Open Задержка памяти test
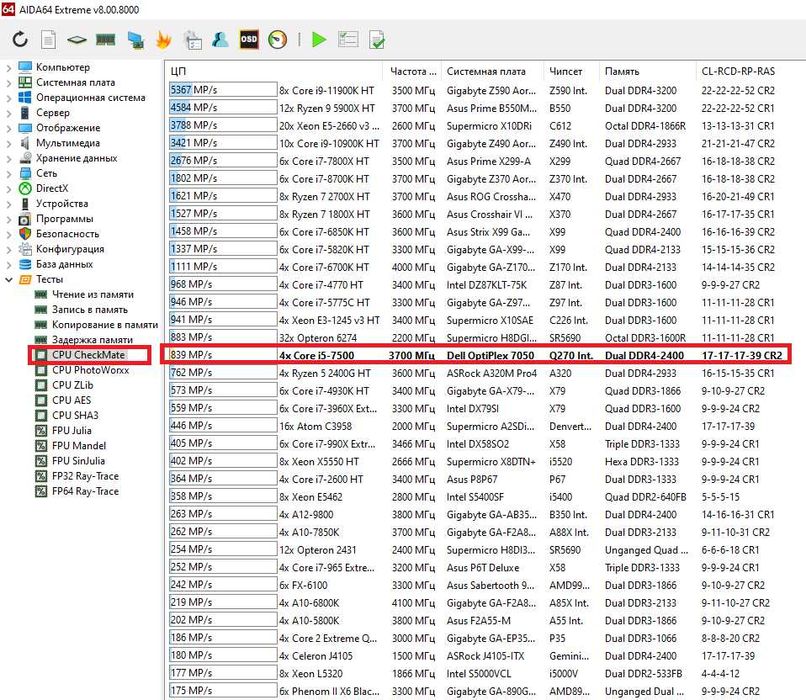 (92, 340)
